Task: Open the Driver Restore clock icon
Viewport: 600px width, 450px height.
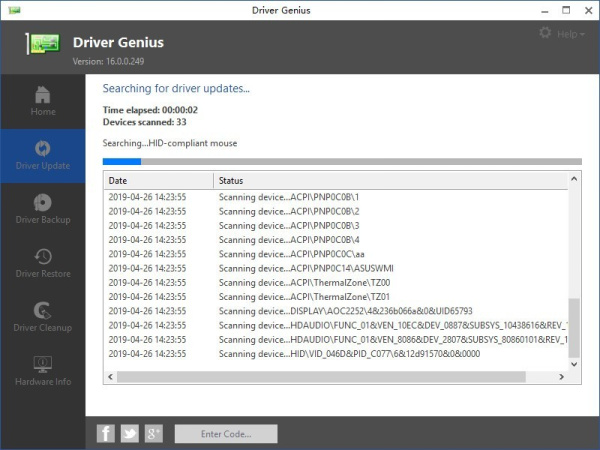Action: [x=42, y=256]
